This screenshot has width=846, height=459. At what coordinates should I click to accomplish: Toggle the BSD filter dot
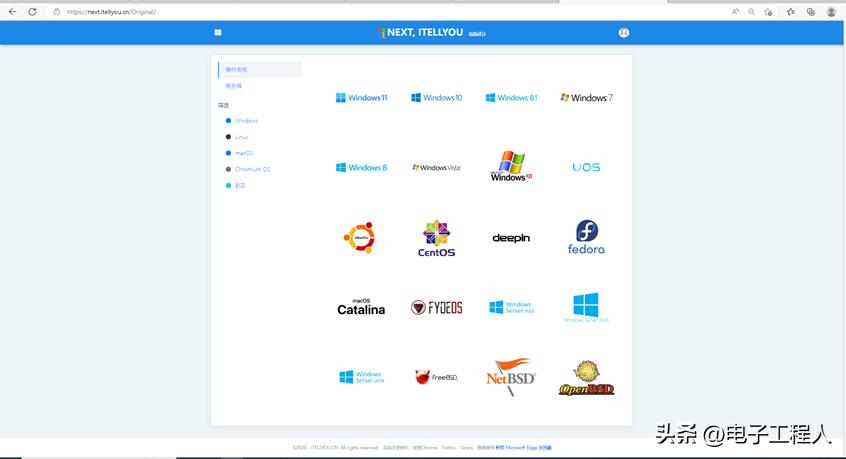[228, 186]
